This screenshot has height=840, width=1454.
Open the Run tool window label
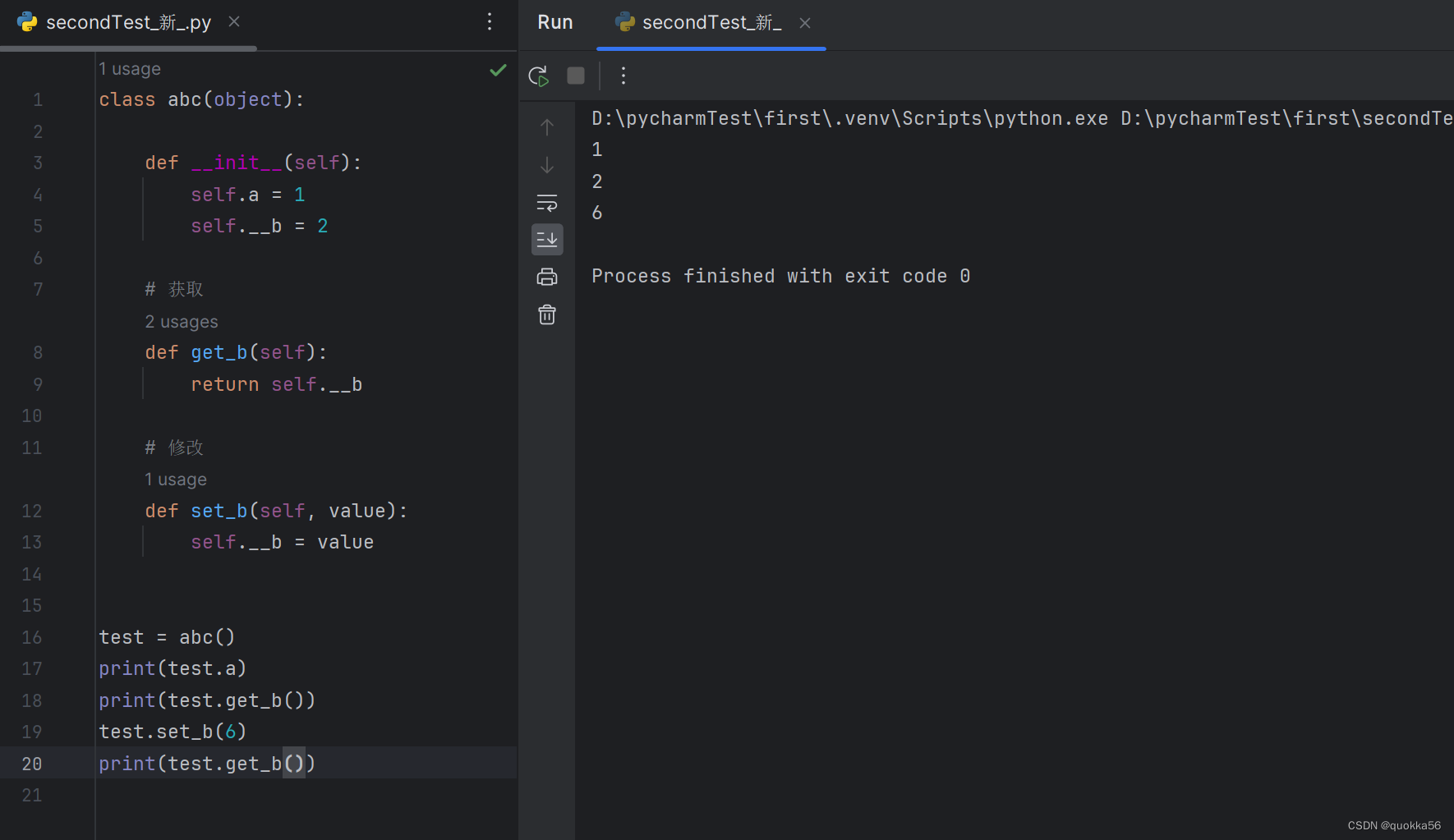(555, 23)
